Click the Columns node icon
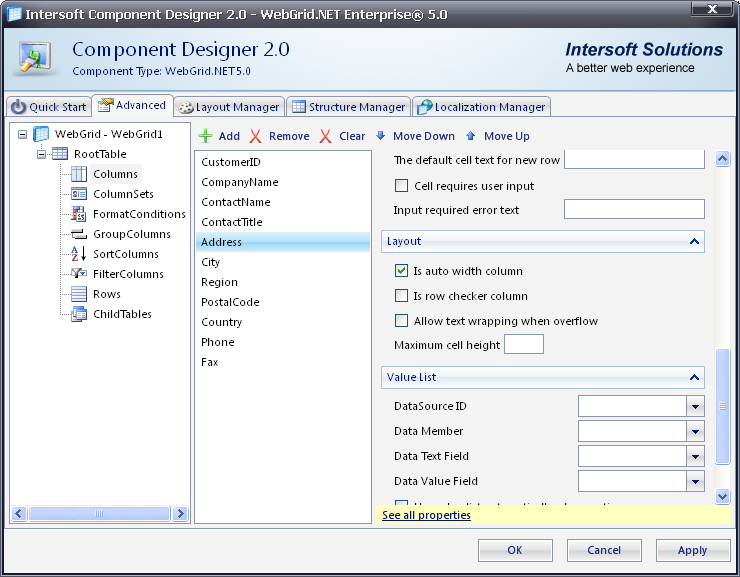 79,174
